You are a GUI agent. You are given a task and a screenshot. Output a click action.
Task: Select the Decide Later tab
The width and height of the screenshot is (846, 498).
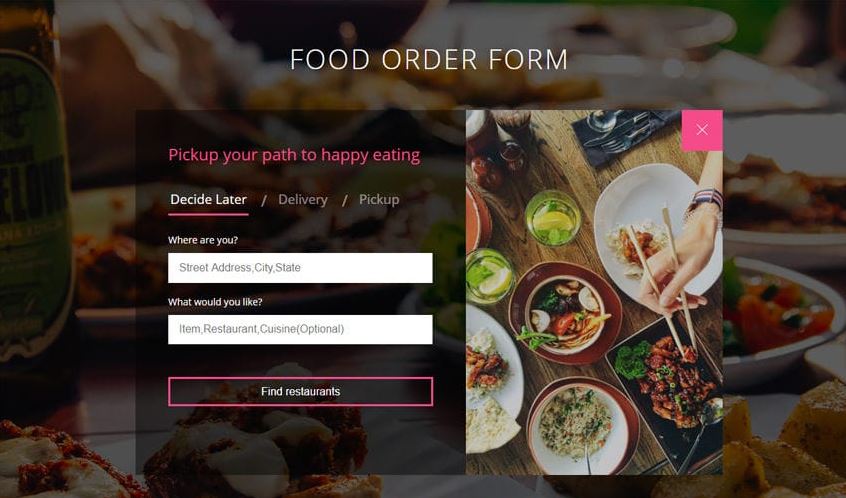(208, 200)
